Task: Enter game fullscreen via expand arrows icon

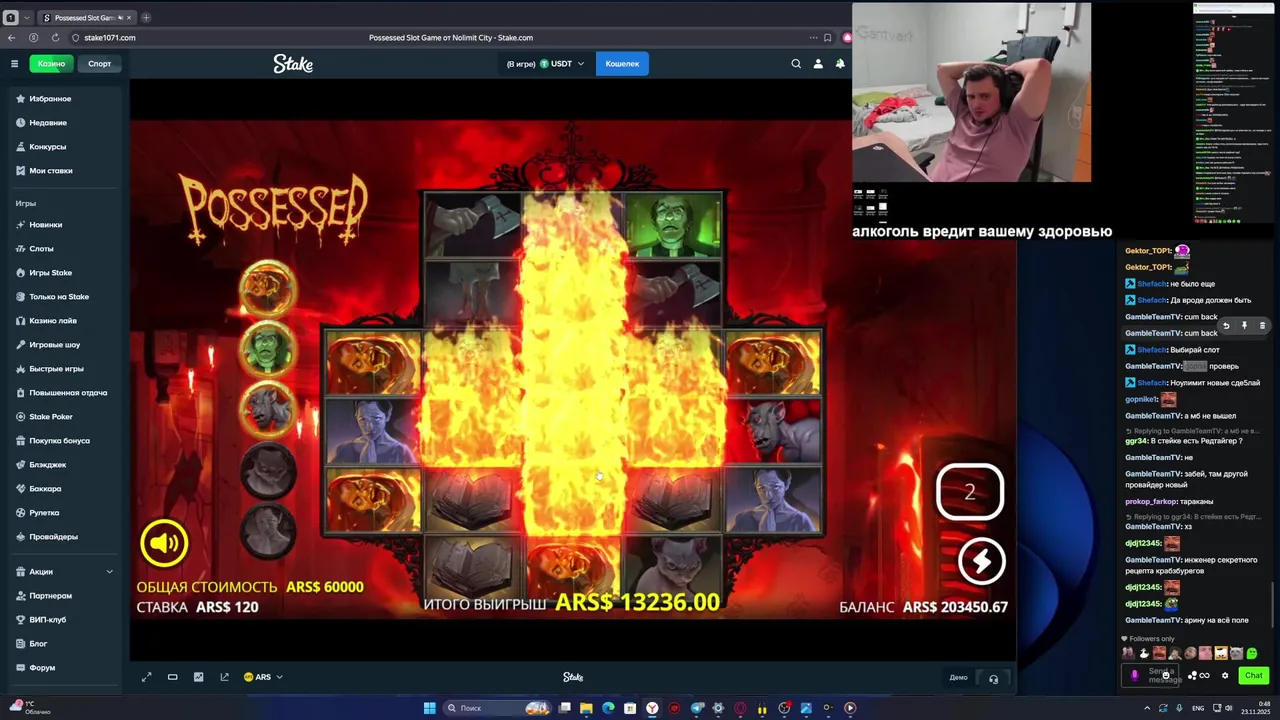Action: pos(146,677)
